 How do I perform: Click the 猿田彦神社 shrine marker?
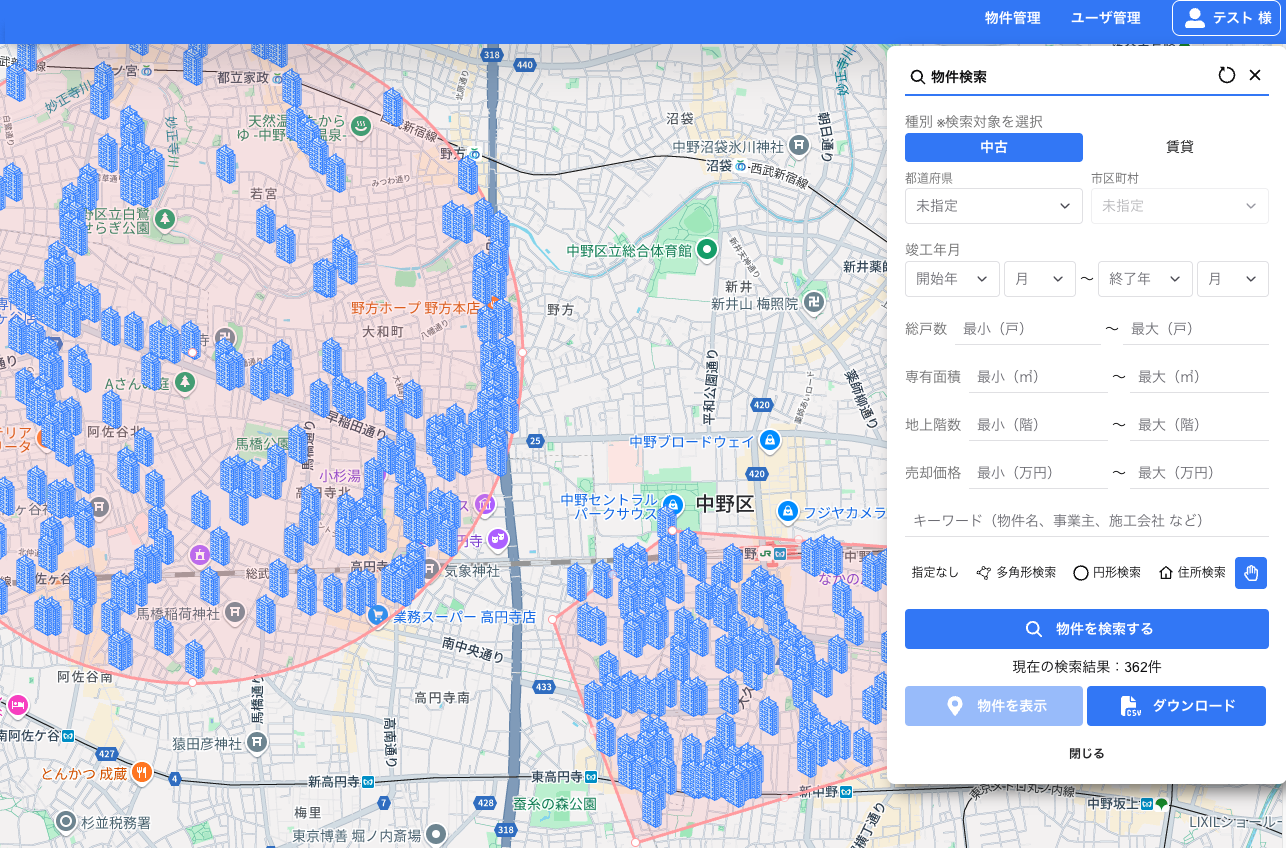(x=257, y=741)
